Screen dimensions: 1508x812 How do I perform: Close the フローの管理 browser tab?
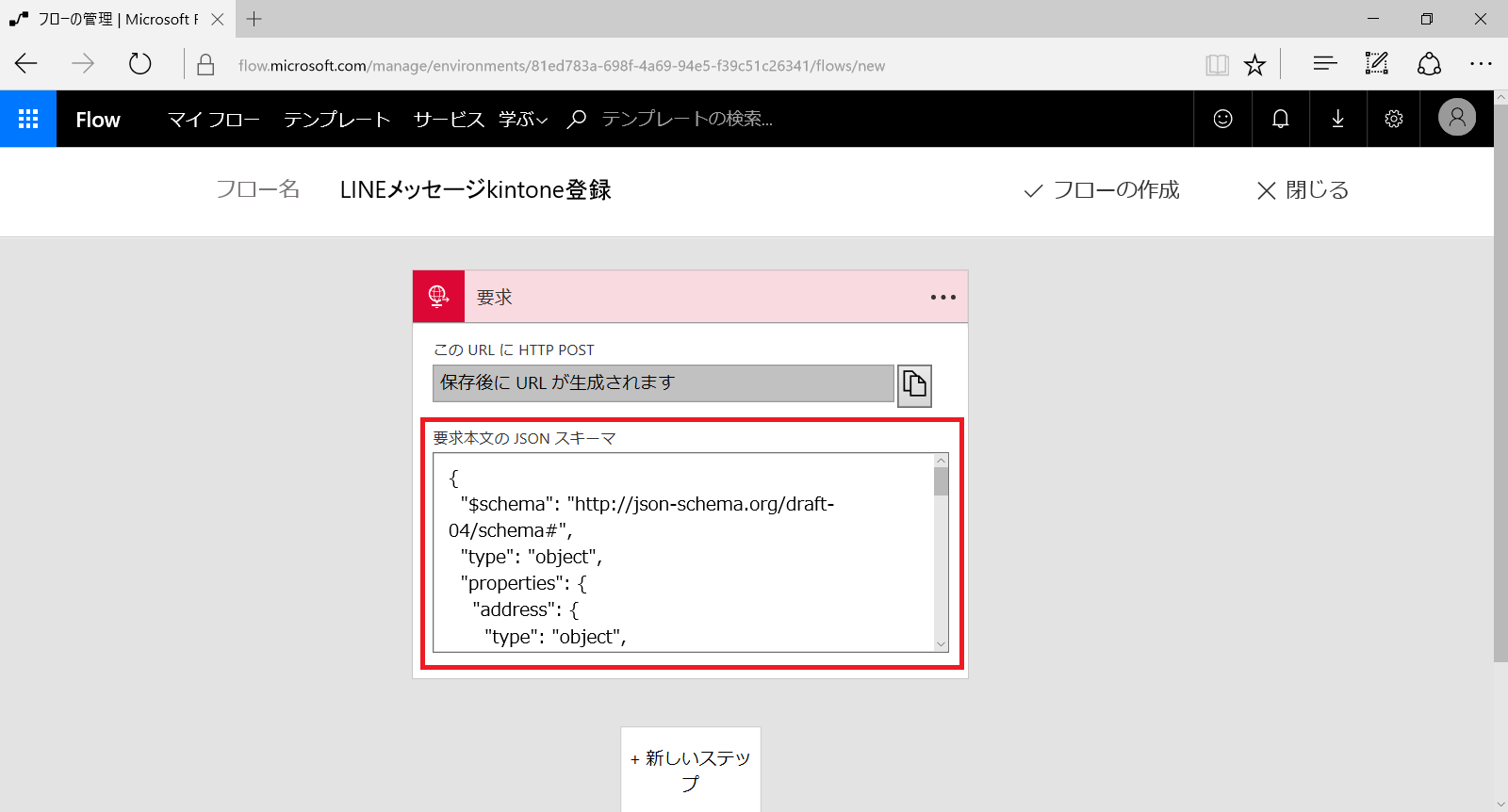(218, 19)
